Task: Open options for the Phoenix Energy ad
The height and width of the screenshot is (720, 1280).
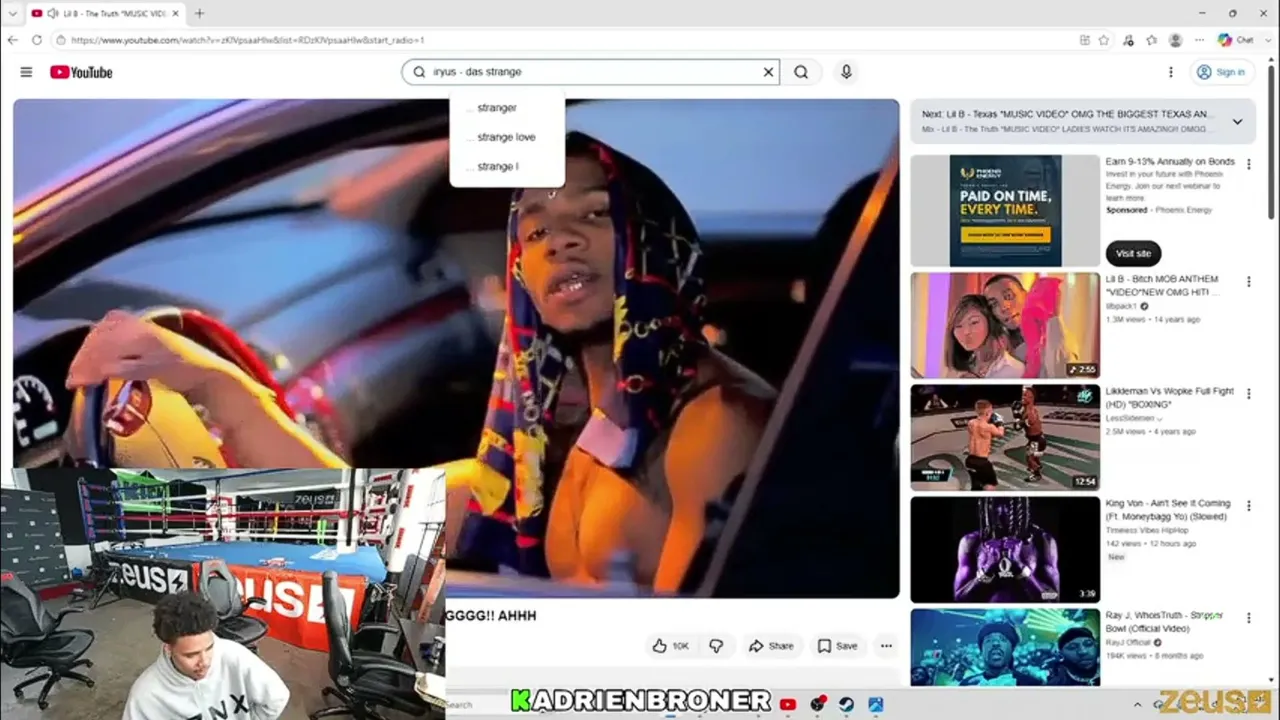Action: [x=1248, y=164]
